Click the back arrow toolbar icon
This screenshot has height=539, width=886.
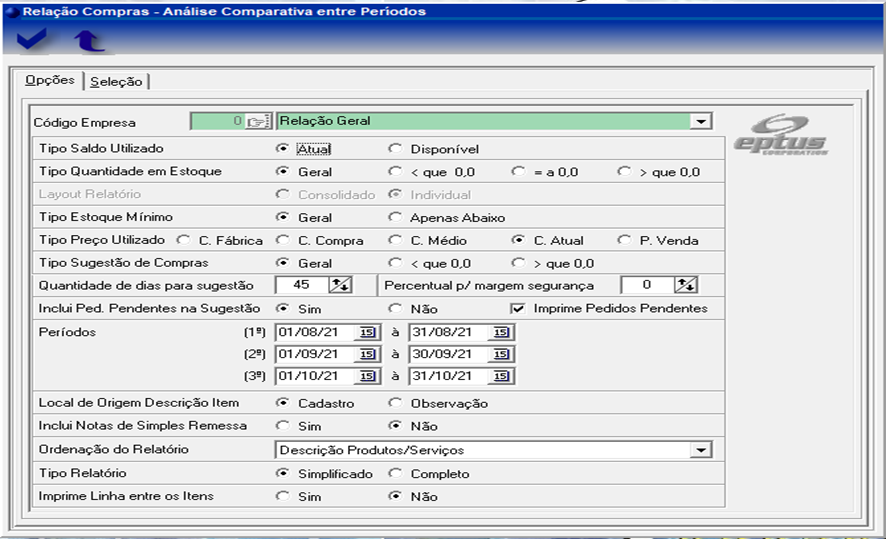tap(88, 40)
